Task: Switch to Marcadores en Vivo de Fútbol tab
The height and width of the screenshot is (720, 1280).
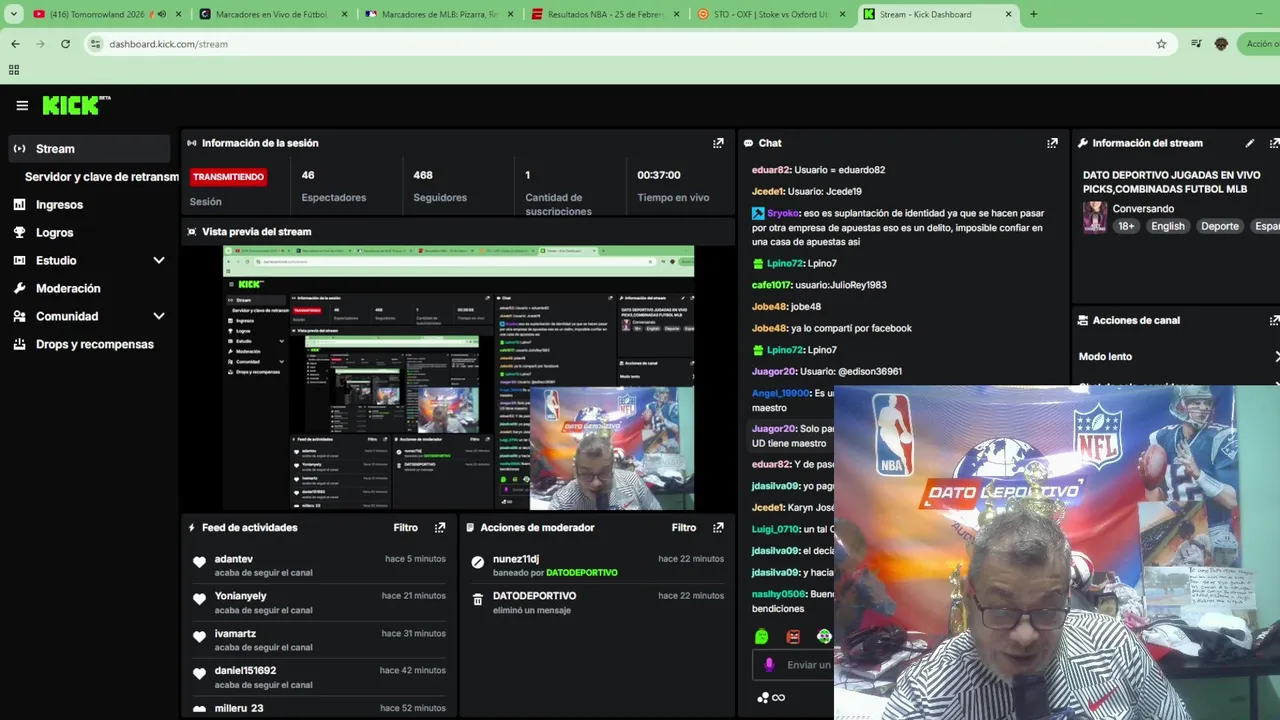Action: point(273,14)
